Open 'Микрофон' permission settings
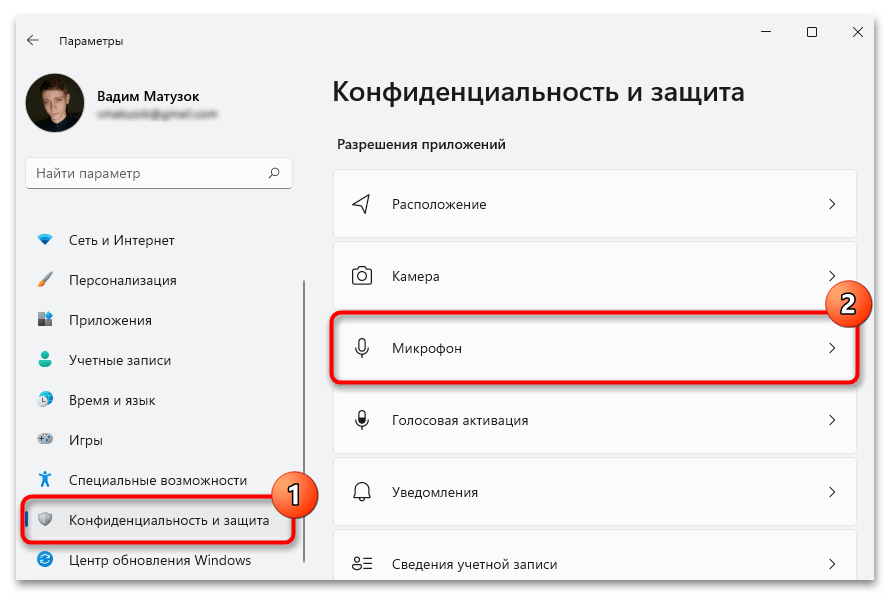The height and width of the screenshot is (596, 890). click(594, 348)
